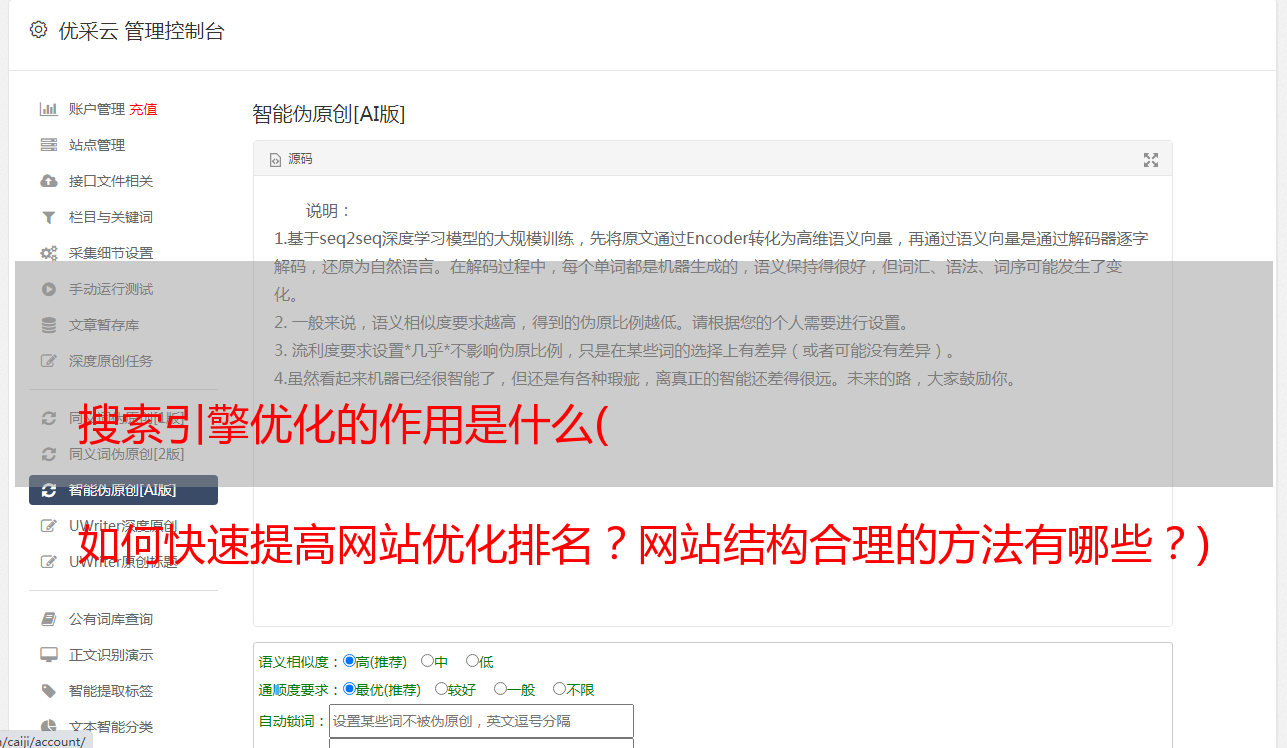Viewport: 1287px width, 748px height.
Task: Choose 通顺度要求 不限 radio option
Action: (559, 689)
